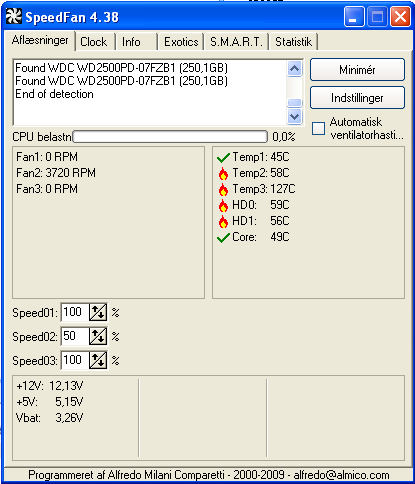Select the 'End of detection' log line
415x484 pixels.
pos(54,94)
